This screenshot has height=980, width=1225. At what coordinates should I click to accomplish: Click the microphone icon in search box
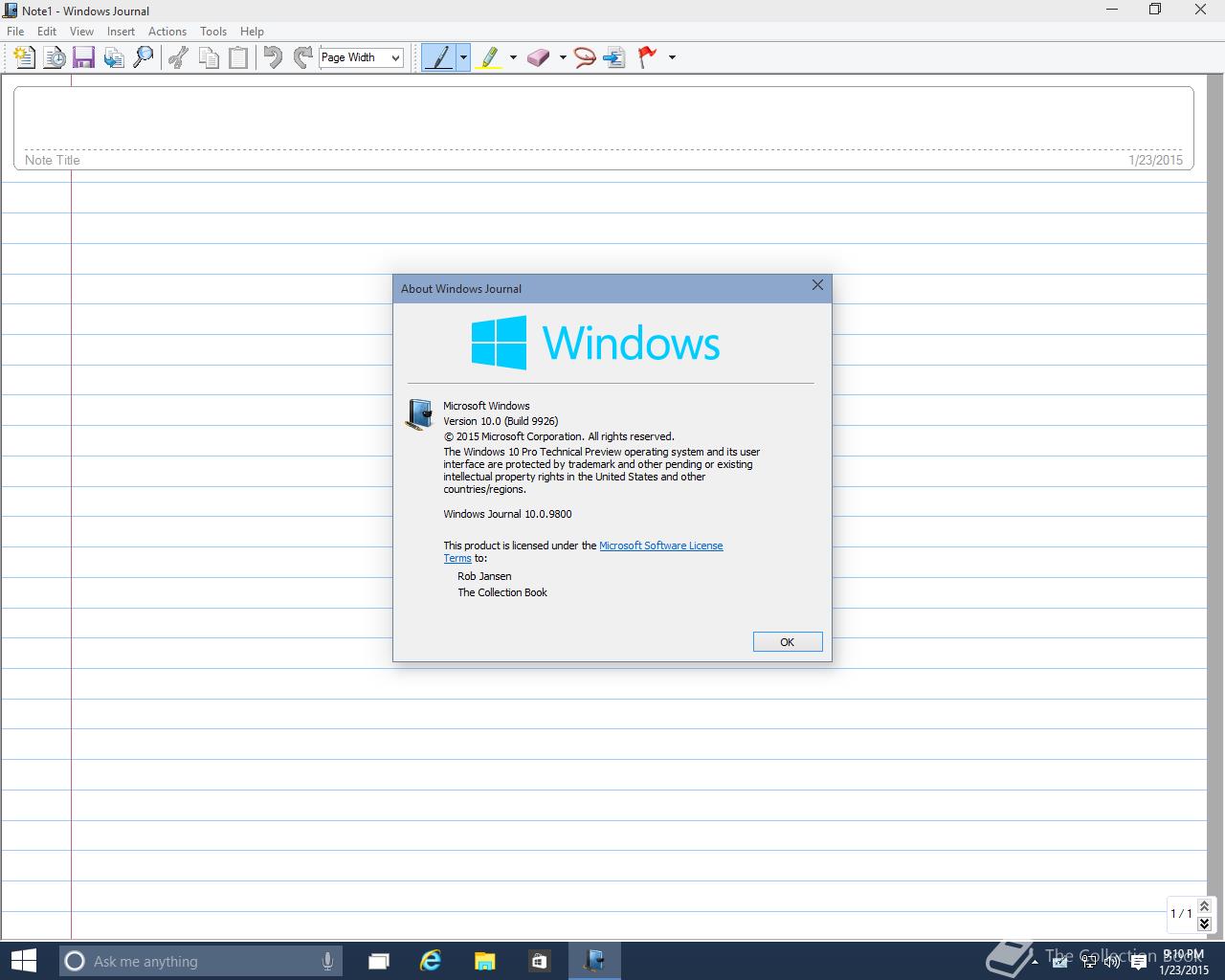(x=327, y=961)
